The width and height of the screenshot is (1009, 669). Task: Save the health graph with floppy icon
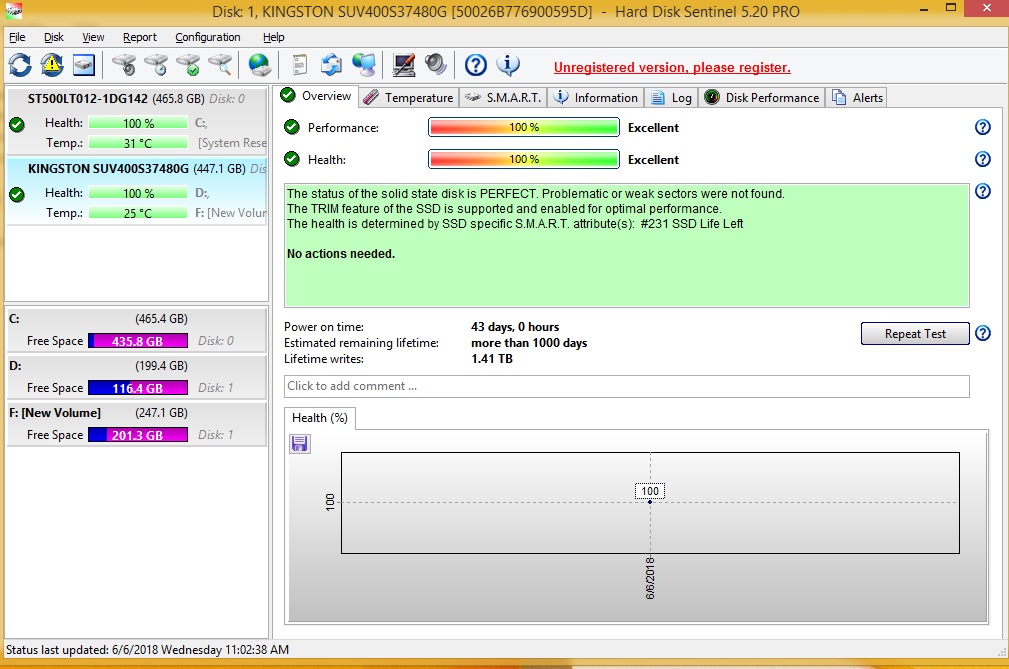[300, 443]
